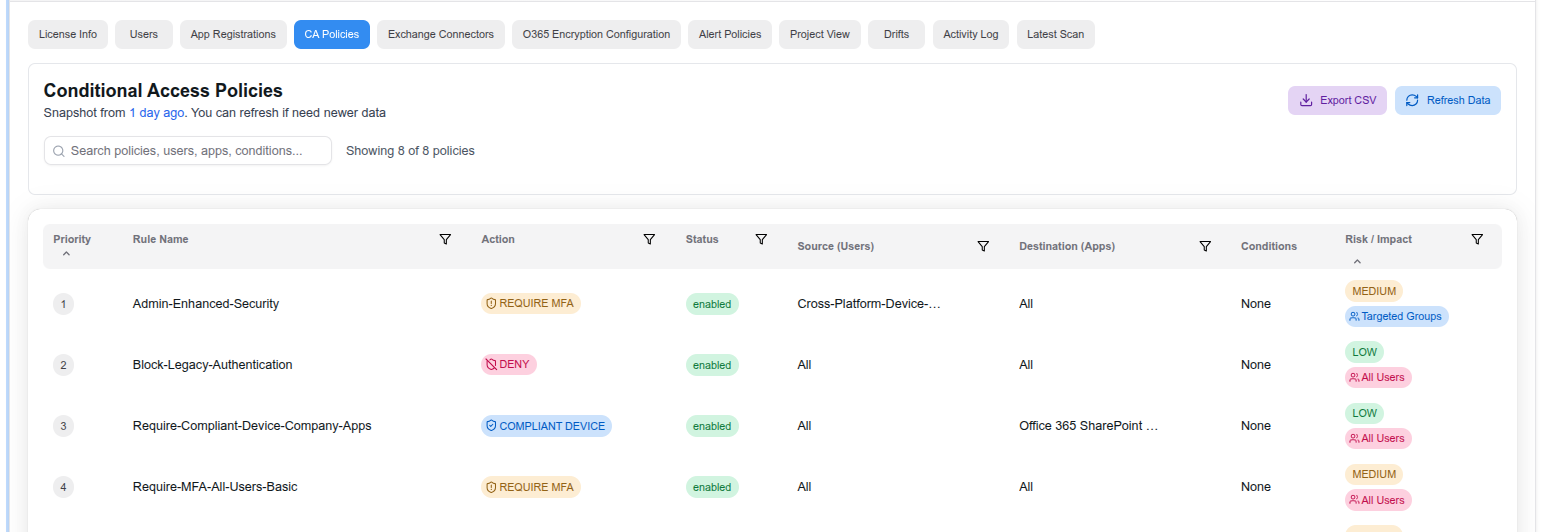Click the search magnifier icon
Screen dimensions: 1551x532
click(x=59, y=151)
